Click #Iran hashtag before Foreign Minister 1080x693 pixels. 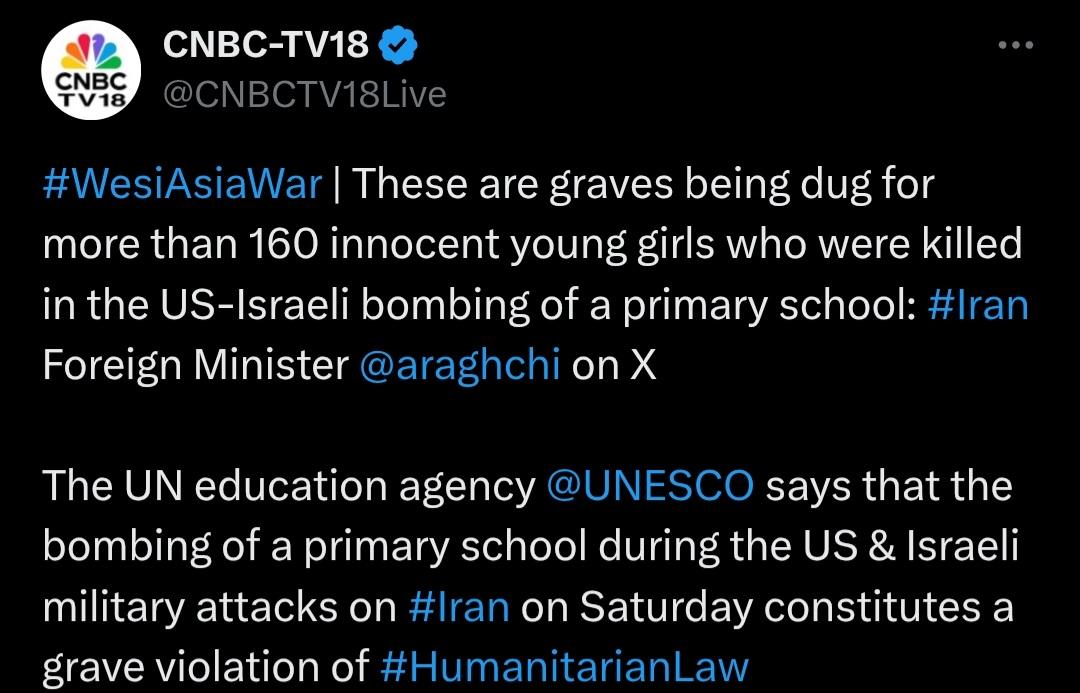pyautogui.click(x=977, y=305)
